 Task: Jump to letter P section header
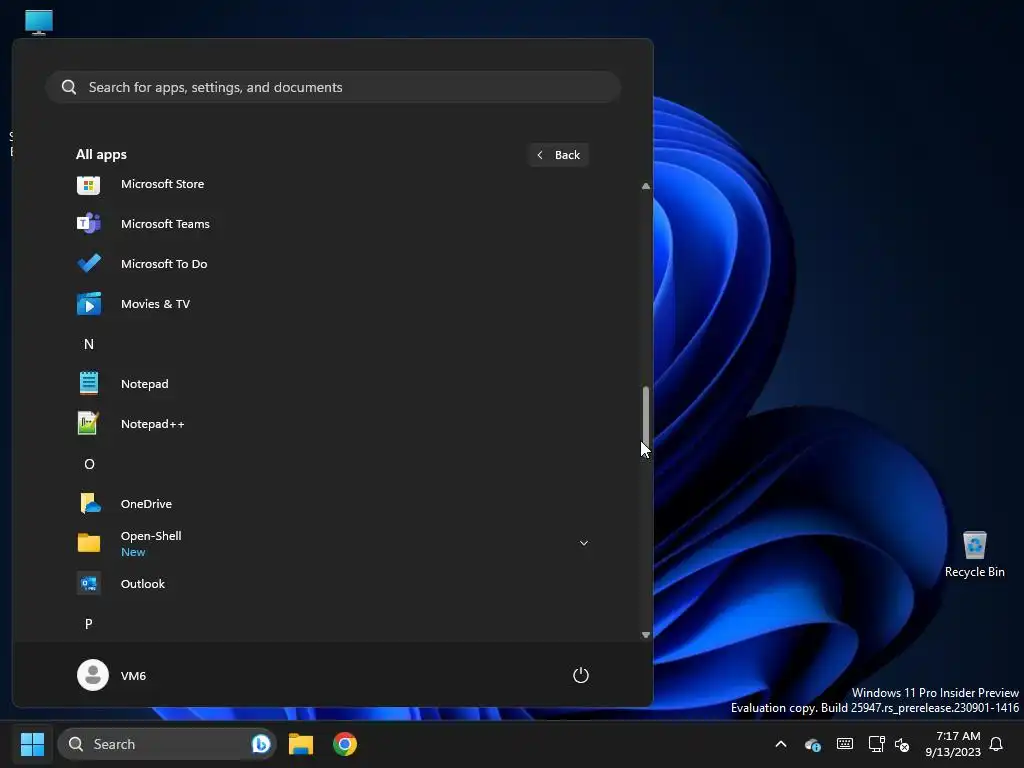89,624
